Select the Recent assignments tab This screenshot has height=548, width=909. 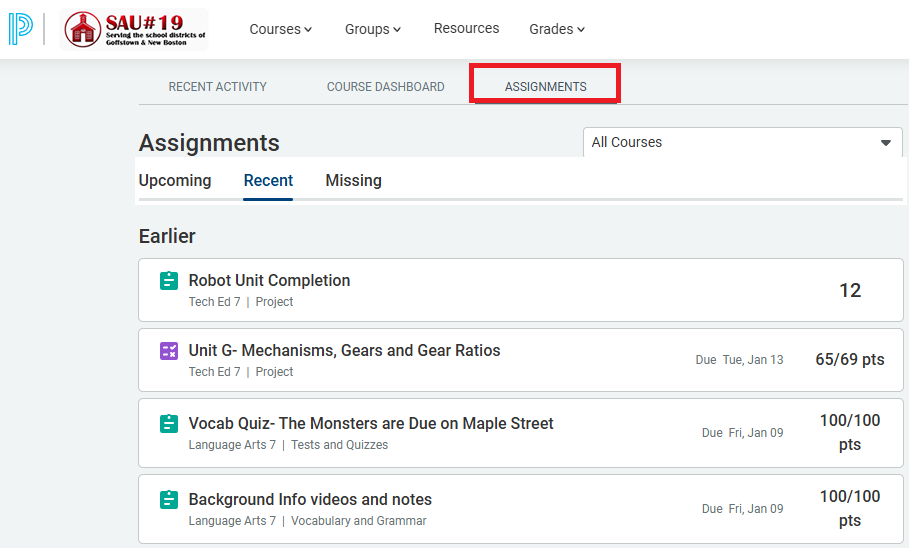click(268, 181)
